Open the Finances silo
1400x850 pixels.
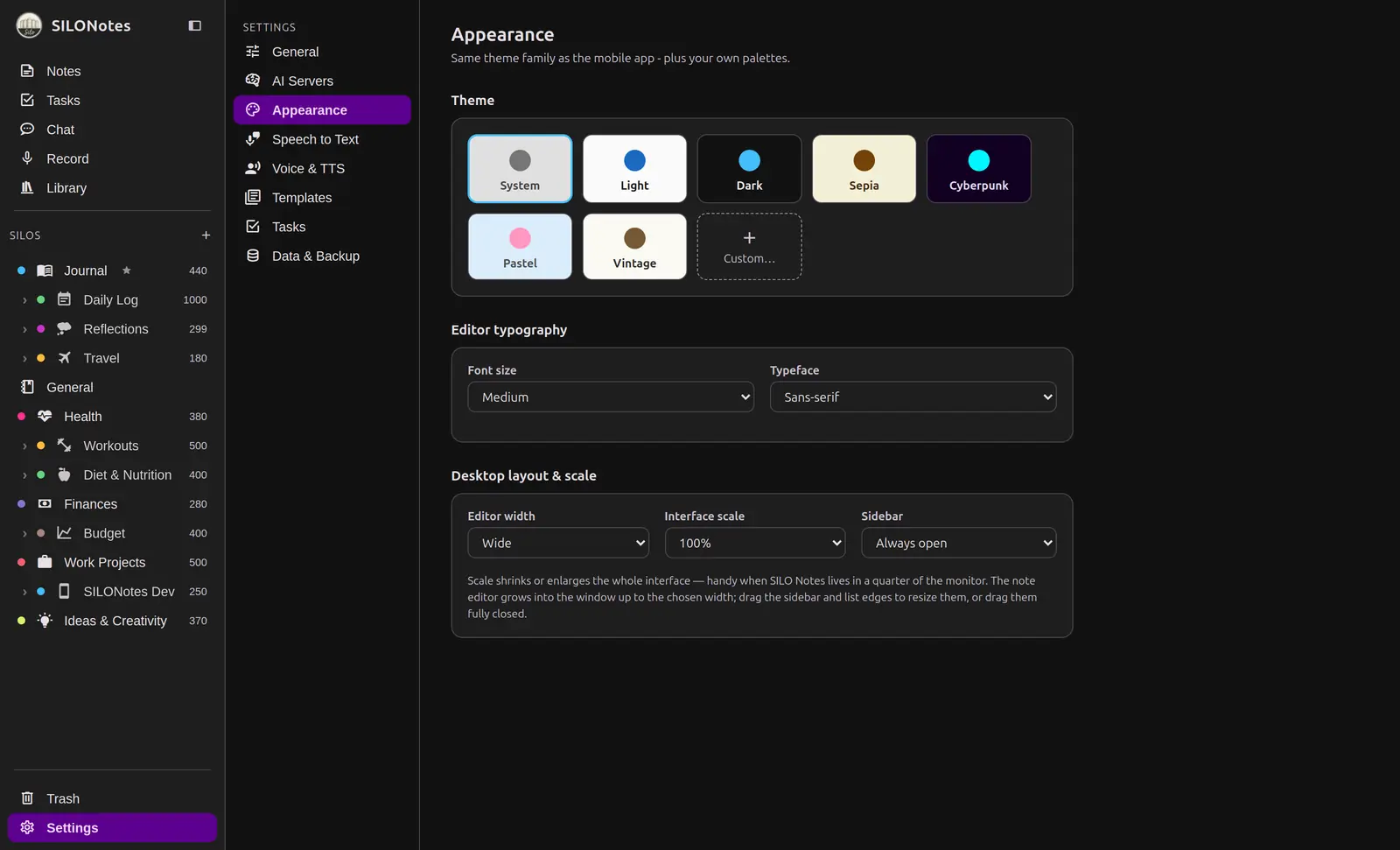(112, 503)
